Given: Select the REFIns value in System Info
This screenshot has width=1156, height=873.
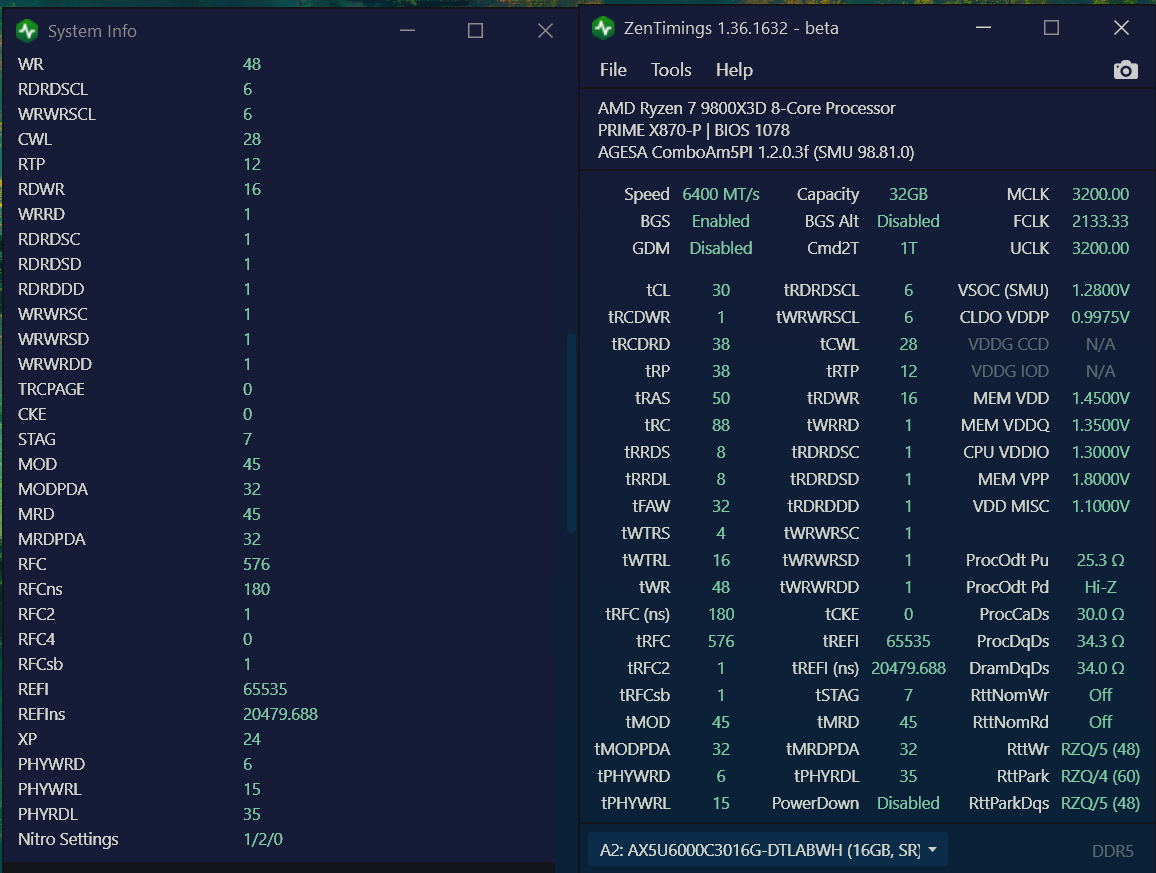Looking at the screenshot, I should (x=280, y=714).
